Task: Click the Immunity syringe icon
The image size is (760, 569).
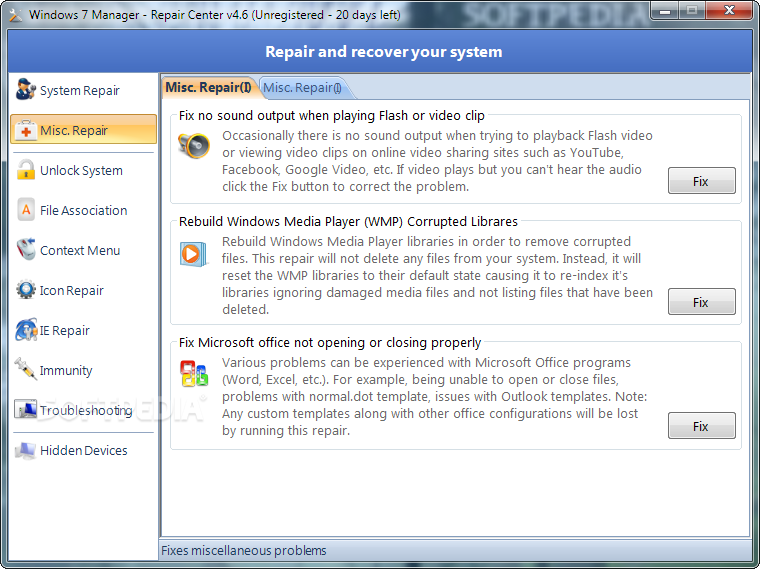Action: click(x=25, y=370)
